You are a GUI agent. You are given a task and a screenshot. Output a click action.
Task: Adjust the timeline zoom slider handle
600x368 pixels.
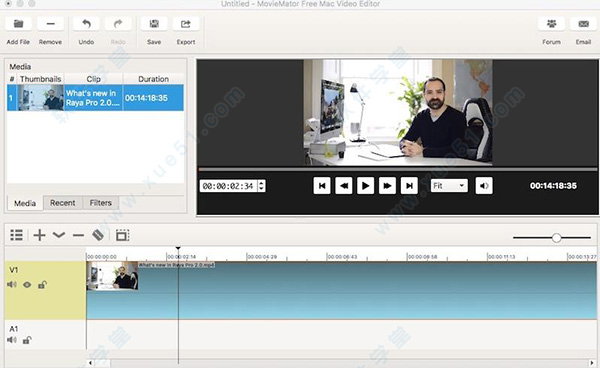(x=556, y=238)
